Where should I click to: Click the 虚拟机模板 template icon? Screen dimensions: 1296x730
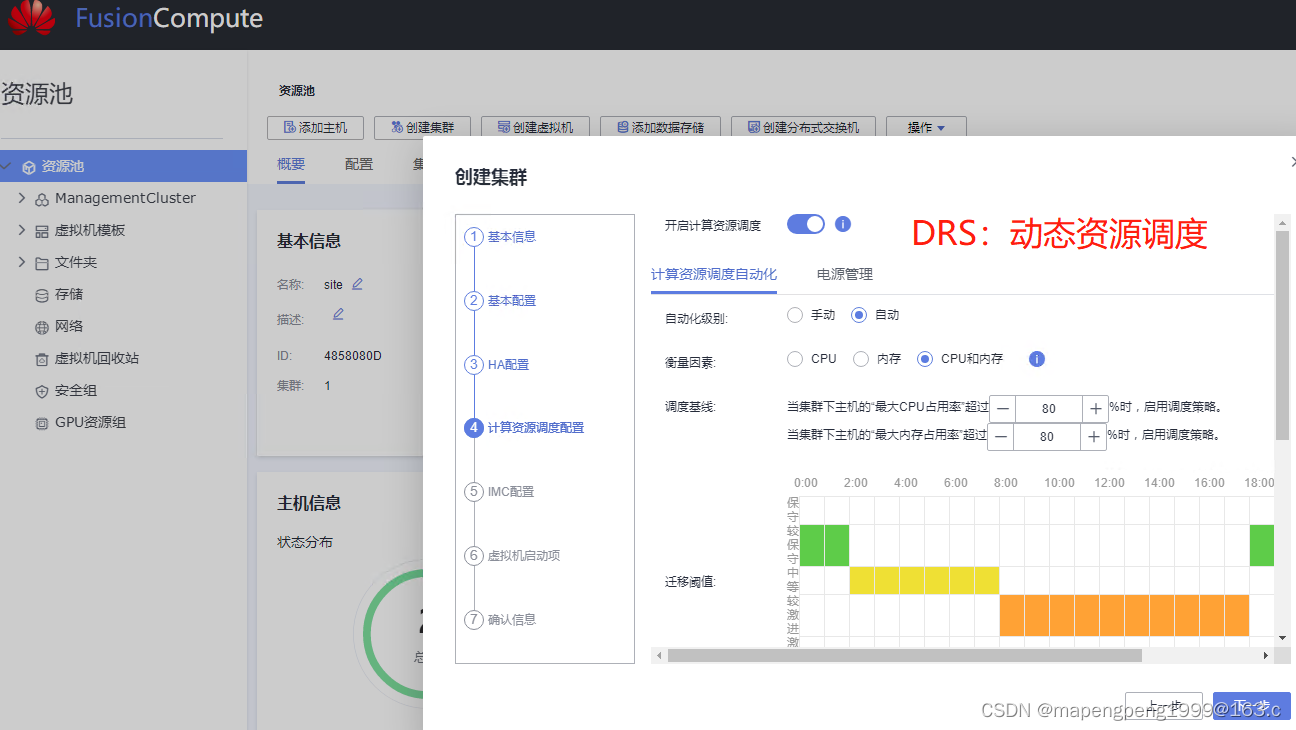coord(42,231)
